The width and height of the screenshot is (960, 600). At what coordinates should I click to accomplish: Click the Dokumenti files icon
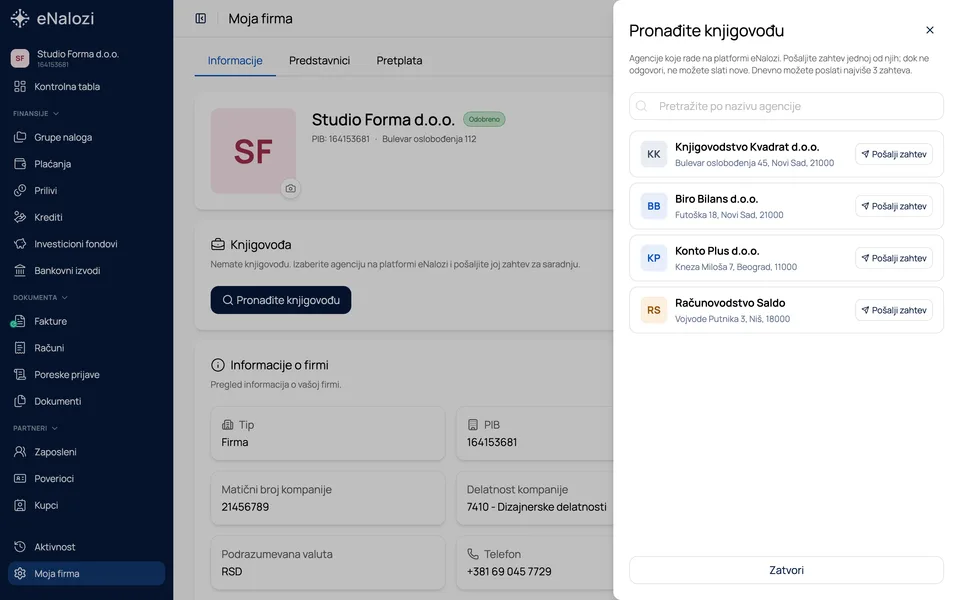[x=20, y=402]
